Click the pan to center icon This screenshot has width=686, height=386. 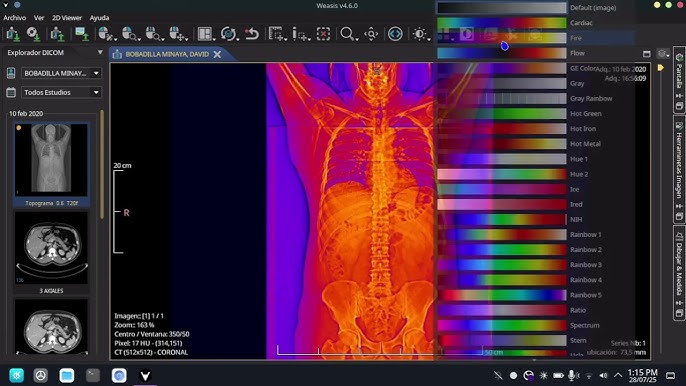[371, 34]
